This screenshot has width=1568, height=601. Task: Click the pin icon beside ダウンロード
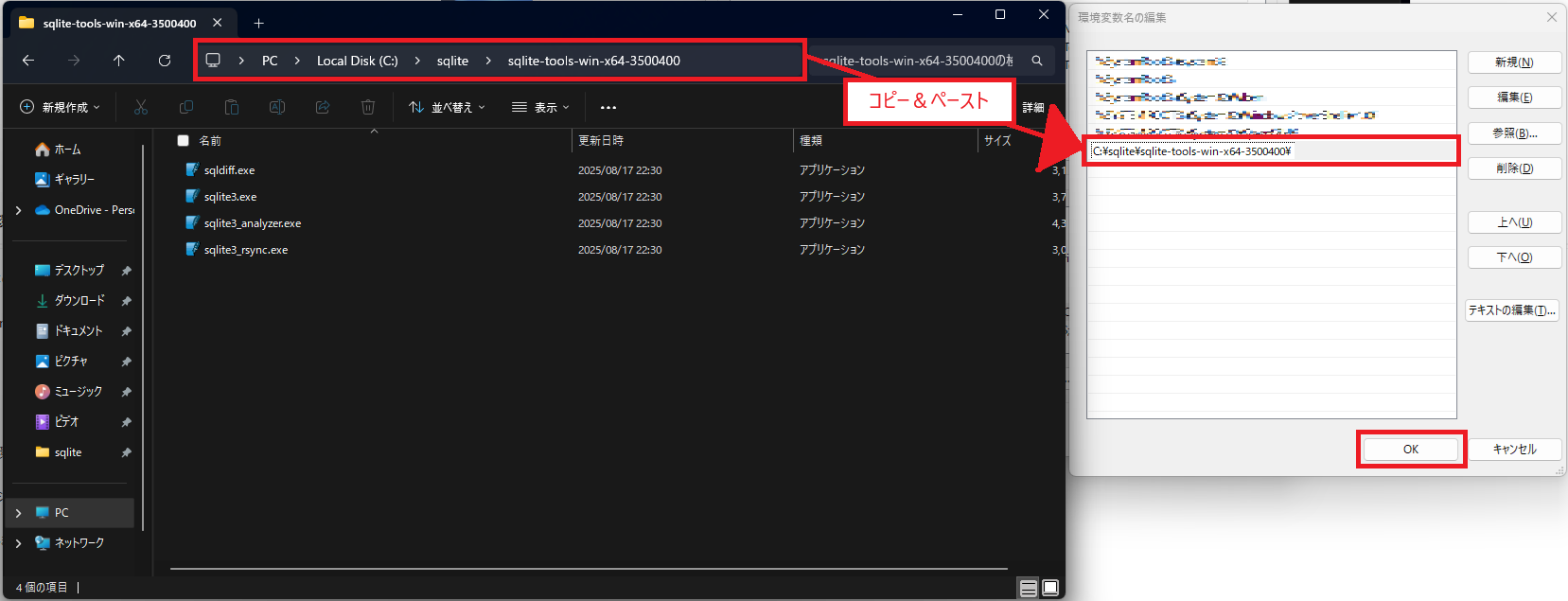126,301
